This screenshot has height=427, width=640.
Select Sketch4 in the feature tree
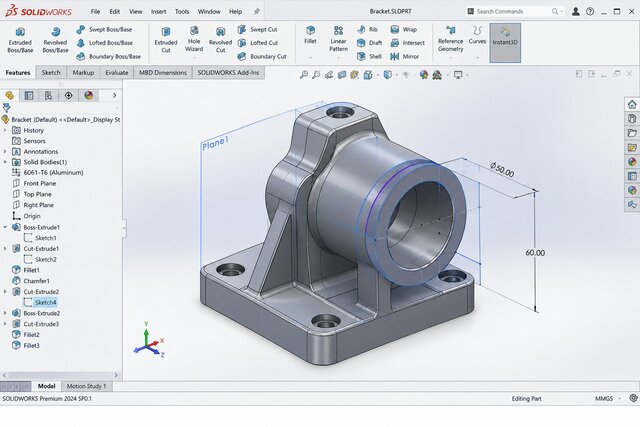(x=40, y=302)
